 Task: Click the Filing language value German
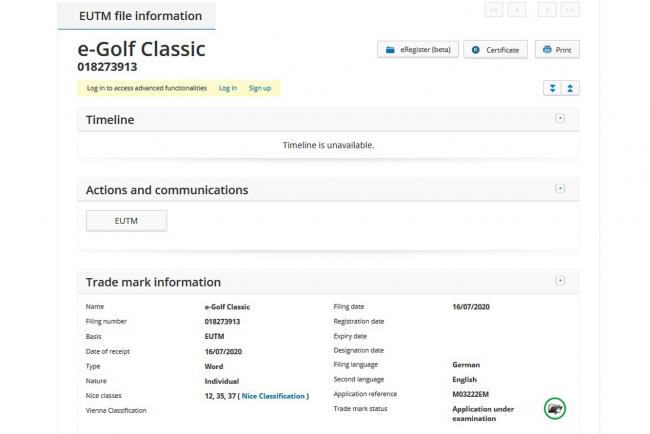pyautogui.click(x=466, y=365)
